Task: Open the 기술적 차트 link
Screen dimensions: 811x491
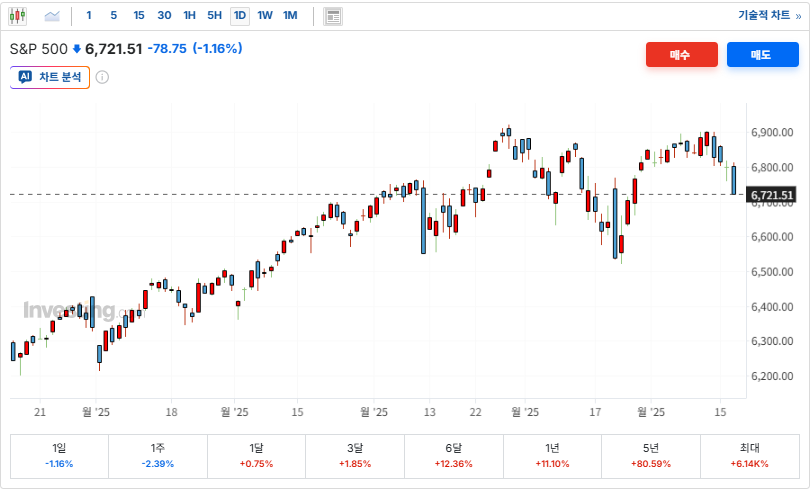Action: point(770,16)
